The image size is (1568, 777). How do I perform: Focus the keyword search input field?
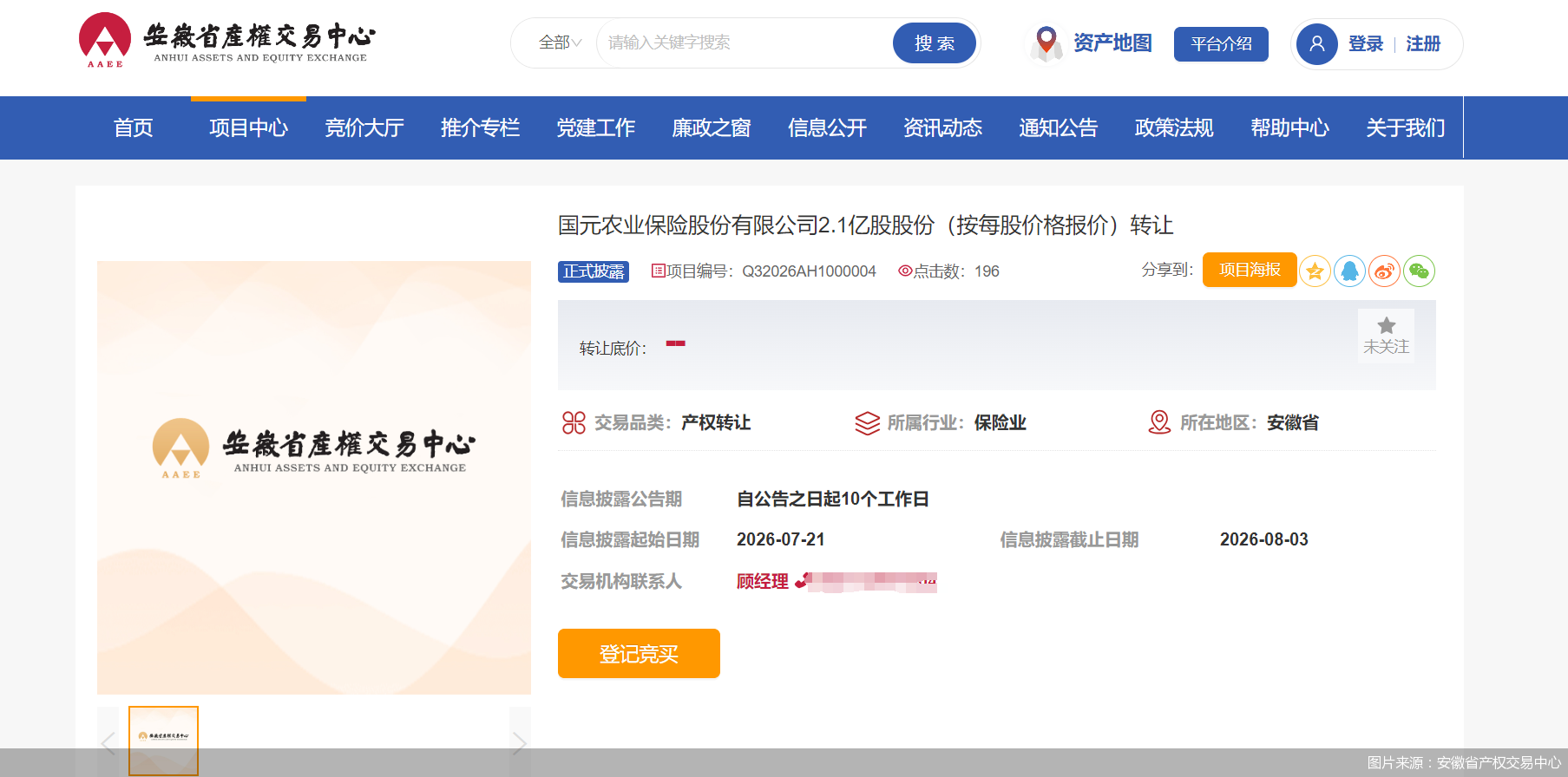tap(746, 42)
